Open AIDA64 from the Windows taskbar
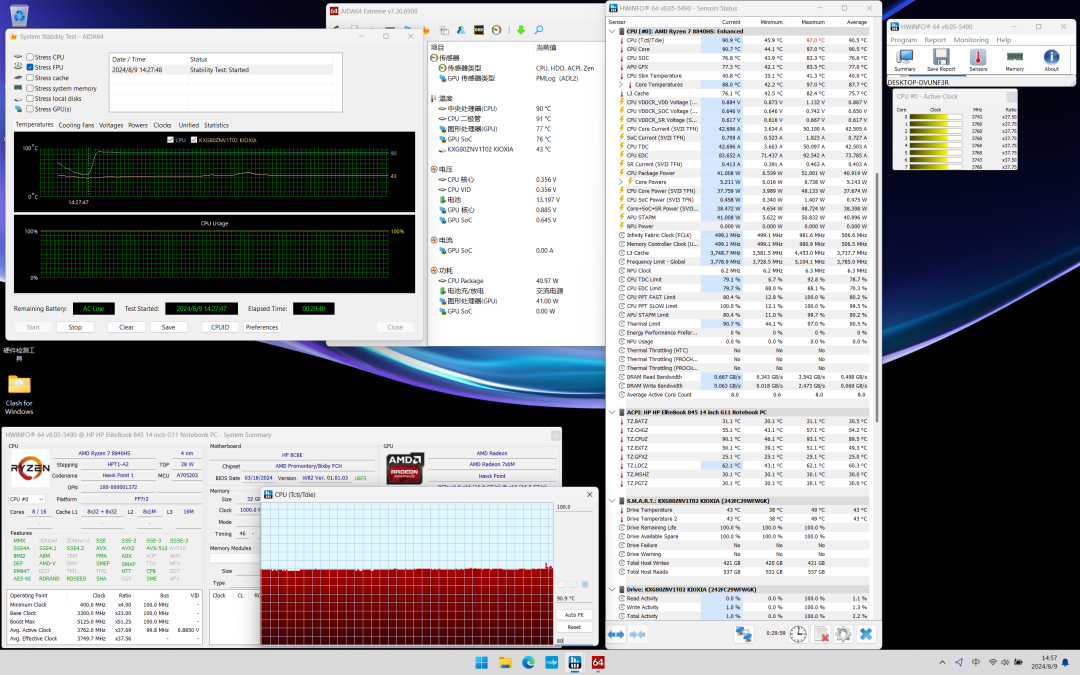 598,662
